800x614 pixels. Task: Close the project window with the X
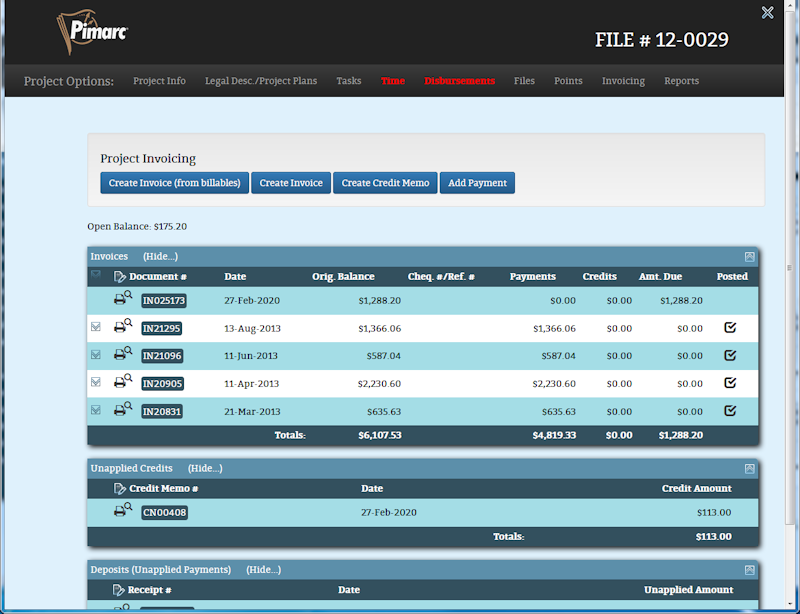tap(767, 12)
